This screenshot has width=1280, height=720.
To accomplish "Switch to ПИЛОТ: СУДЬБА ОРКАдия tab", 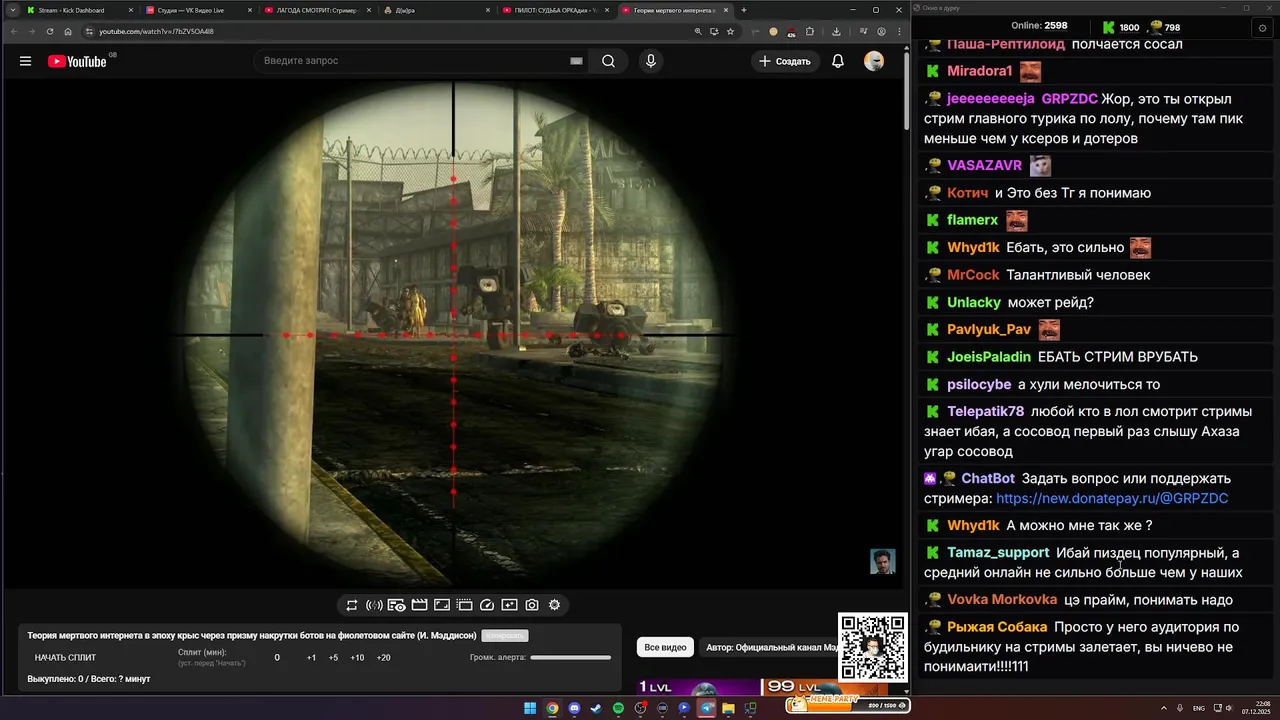I will coord(554,10).
